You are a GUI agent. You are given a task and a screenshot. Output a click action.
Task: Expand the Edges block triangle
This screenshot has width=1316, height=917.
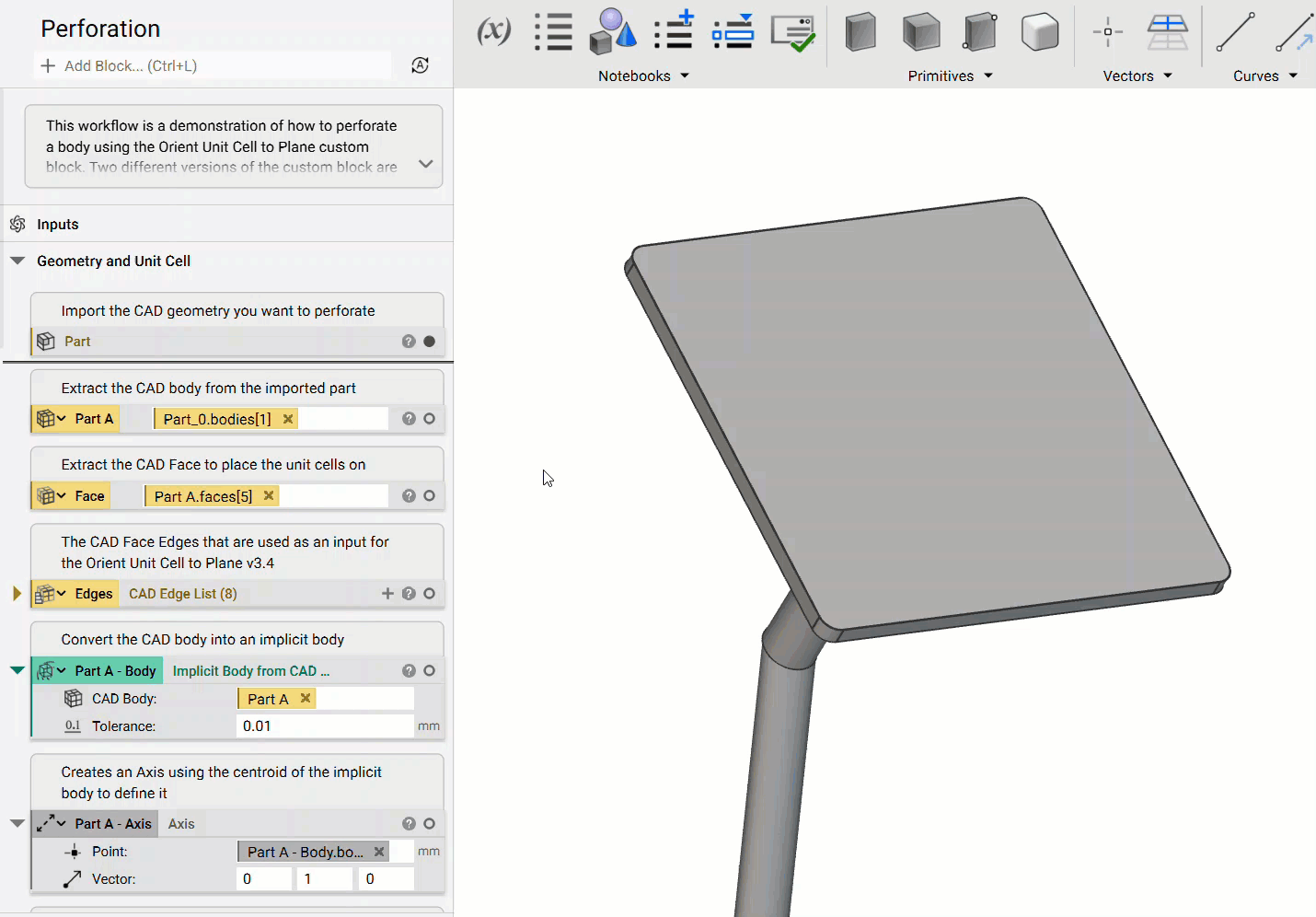pyautogui.click(x=17, y=594)
